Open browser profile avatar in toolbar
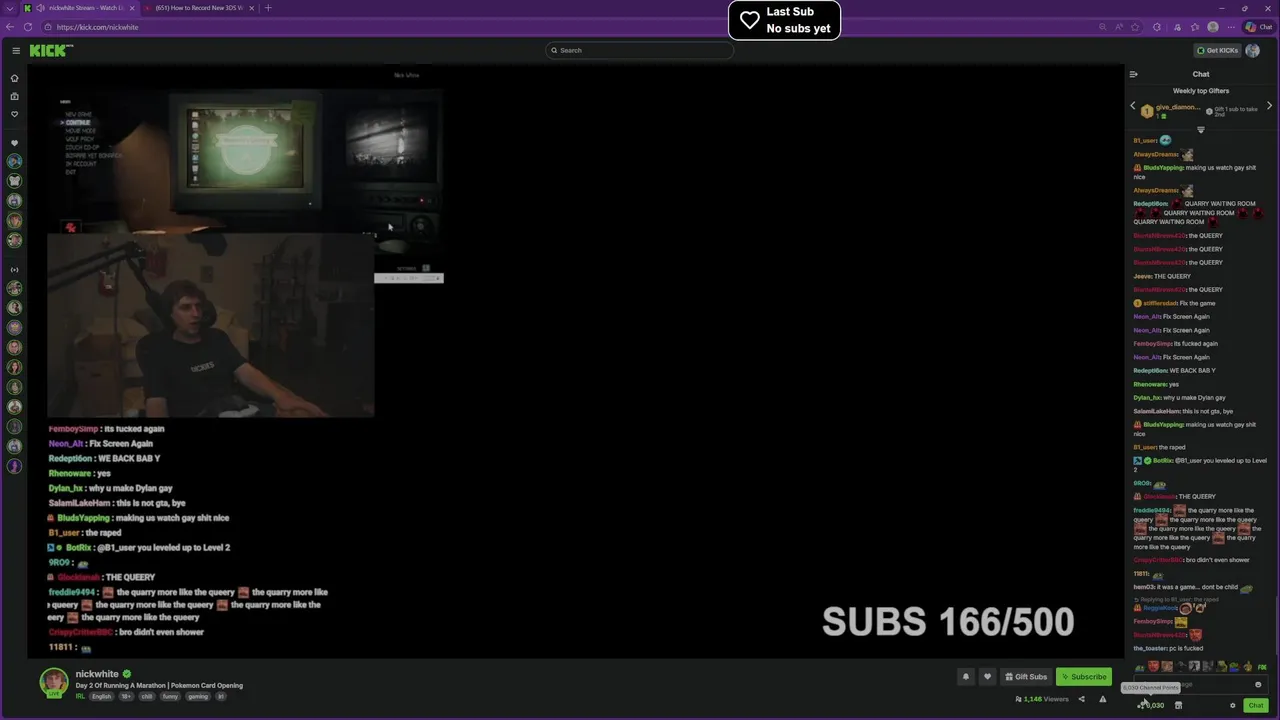The width and height of the screenshot is (1280, 720). coord(1213,27)
